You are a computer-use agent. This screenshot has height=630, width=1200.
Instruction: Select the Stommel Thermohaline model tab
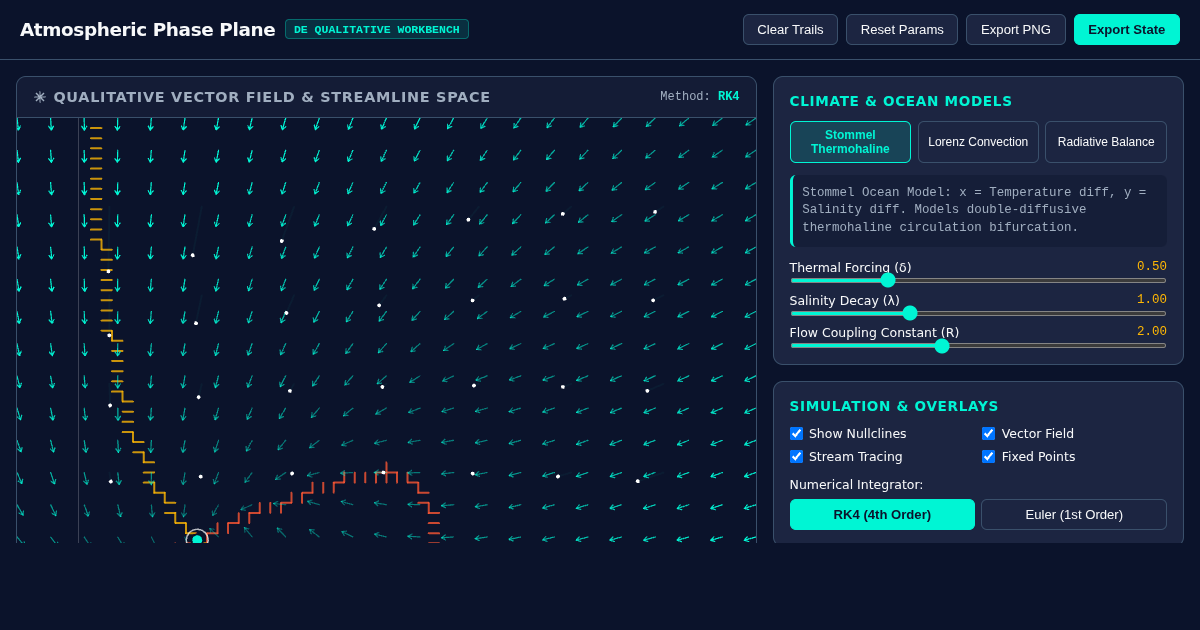point(850,142)
